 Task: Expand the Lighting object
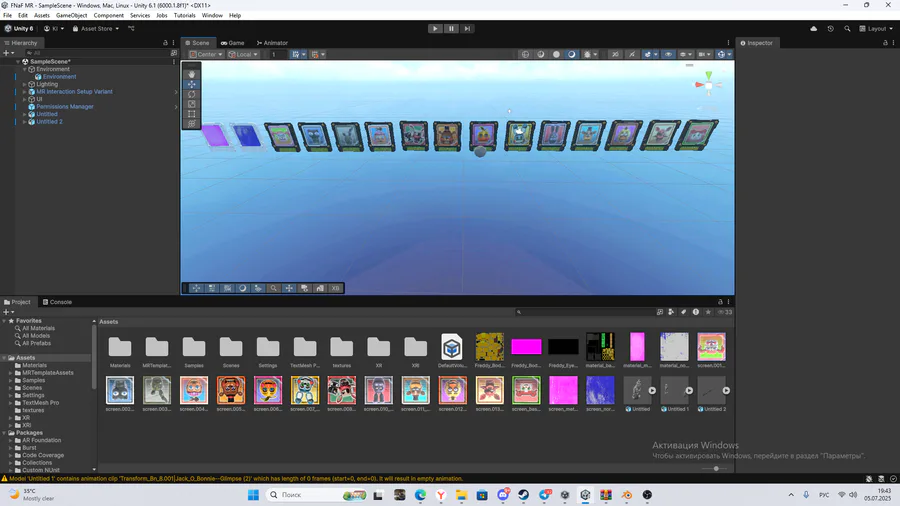point(25,84)
